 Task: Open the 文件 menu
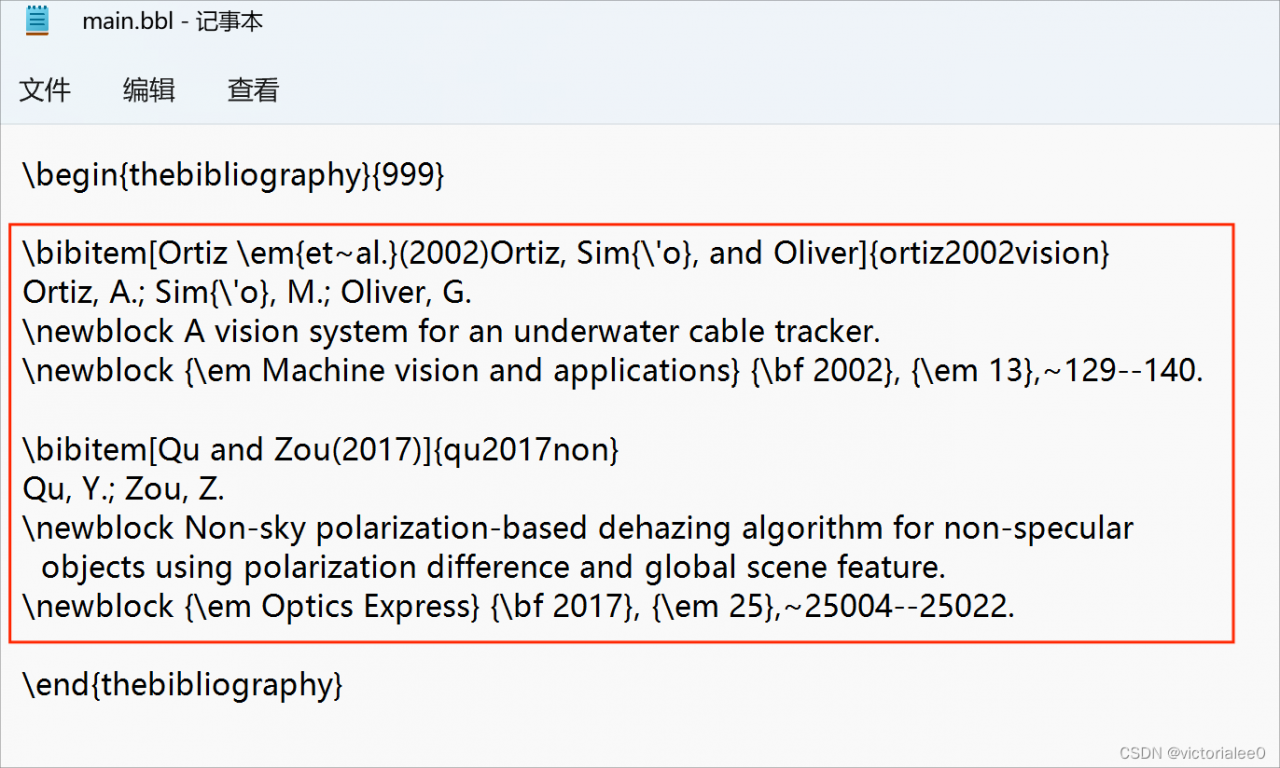[45, 90]
